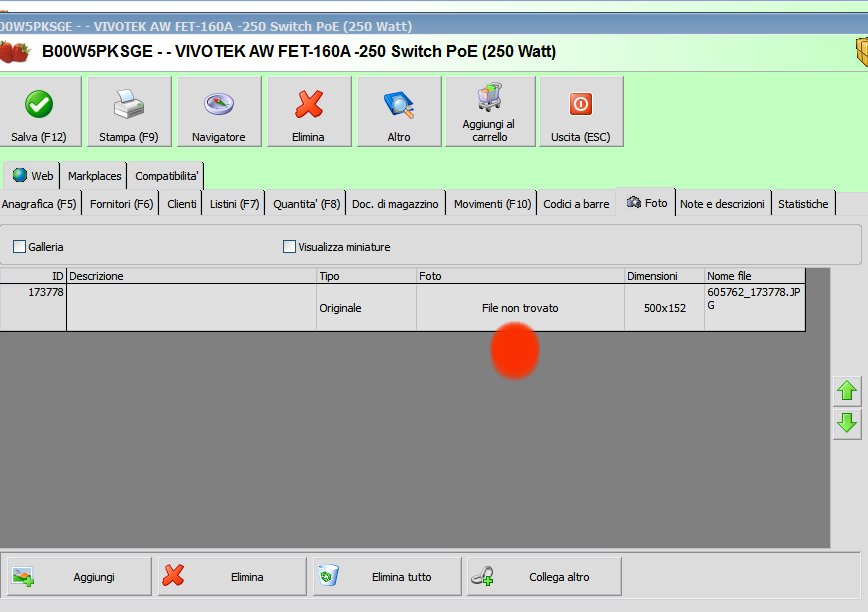Open the Web tab
Screen dimensions: 868x612
coord(32,176)
